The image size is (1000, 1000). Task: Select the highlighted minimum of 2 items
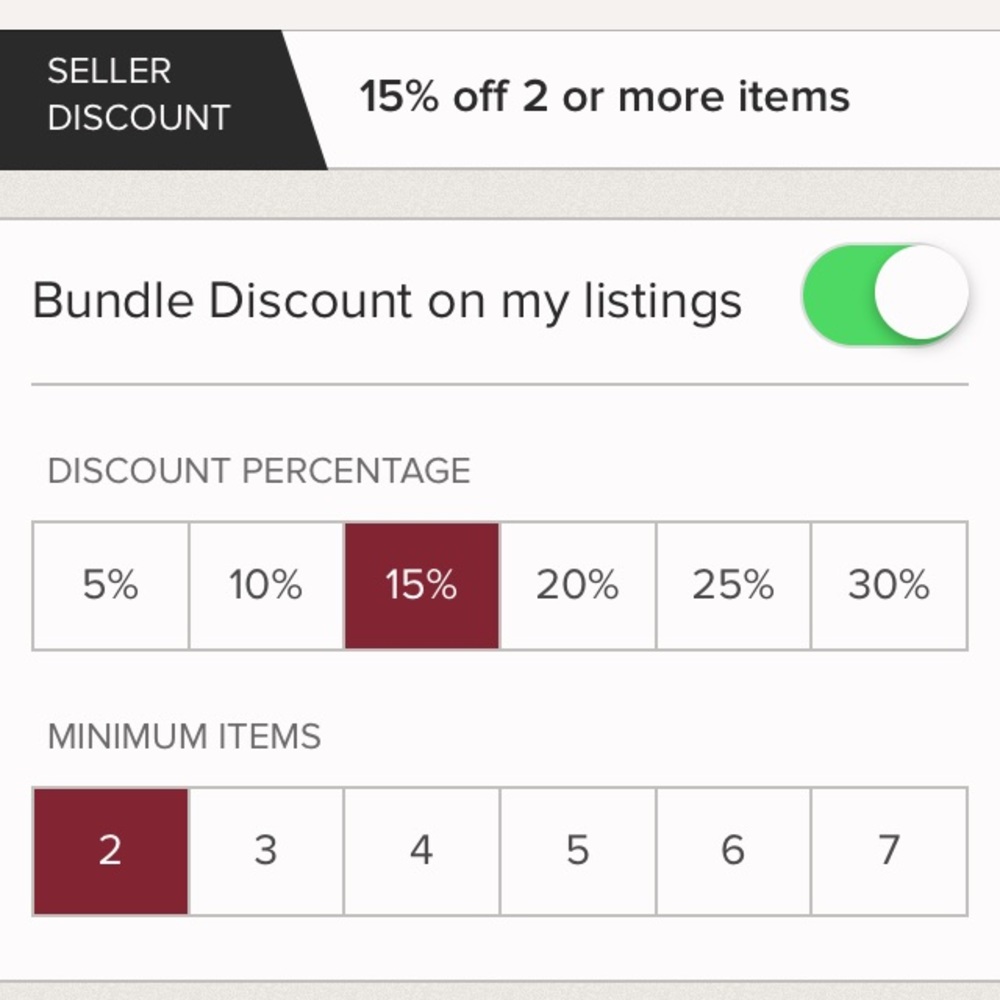(x=110, y=849)
